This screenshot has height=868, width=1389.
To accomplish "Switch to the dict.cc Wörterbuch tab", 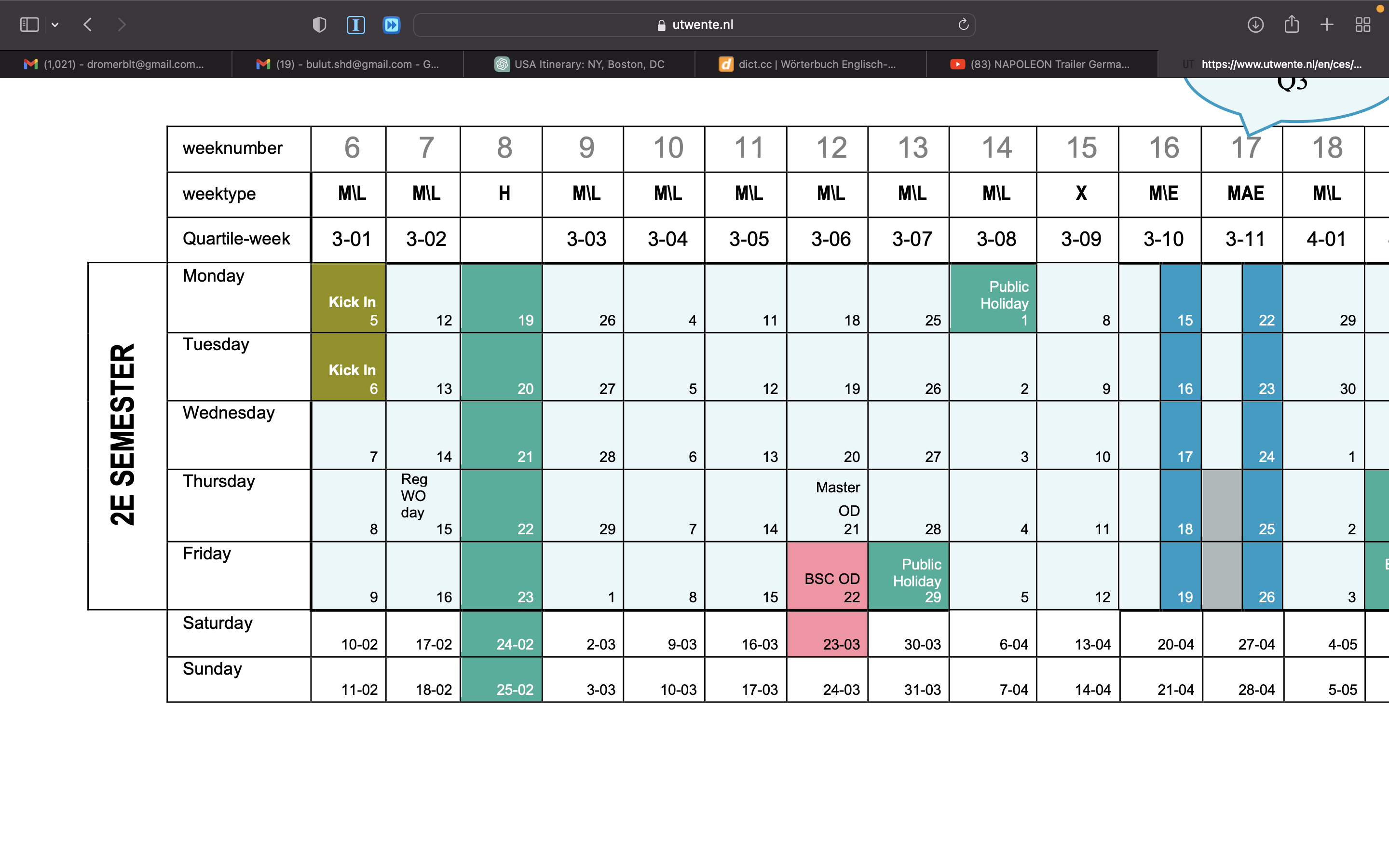I will pyautogui.click(x=810, y=64).
